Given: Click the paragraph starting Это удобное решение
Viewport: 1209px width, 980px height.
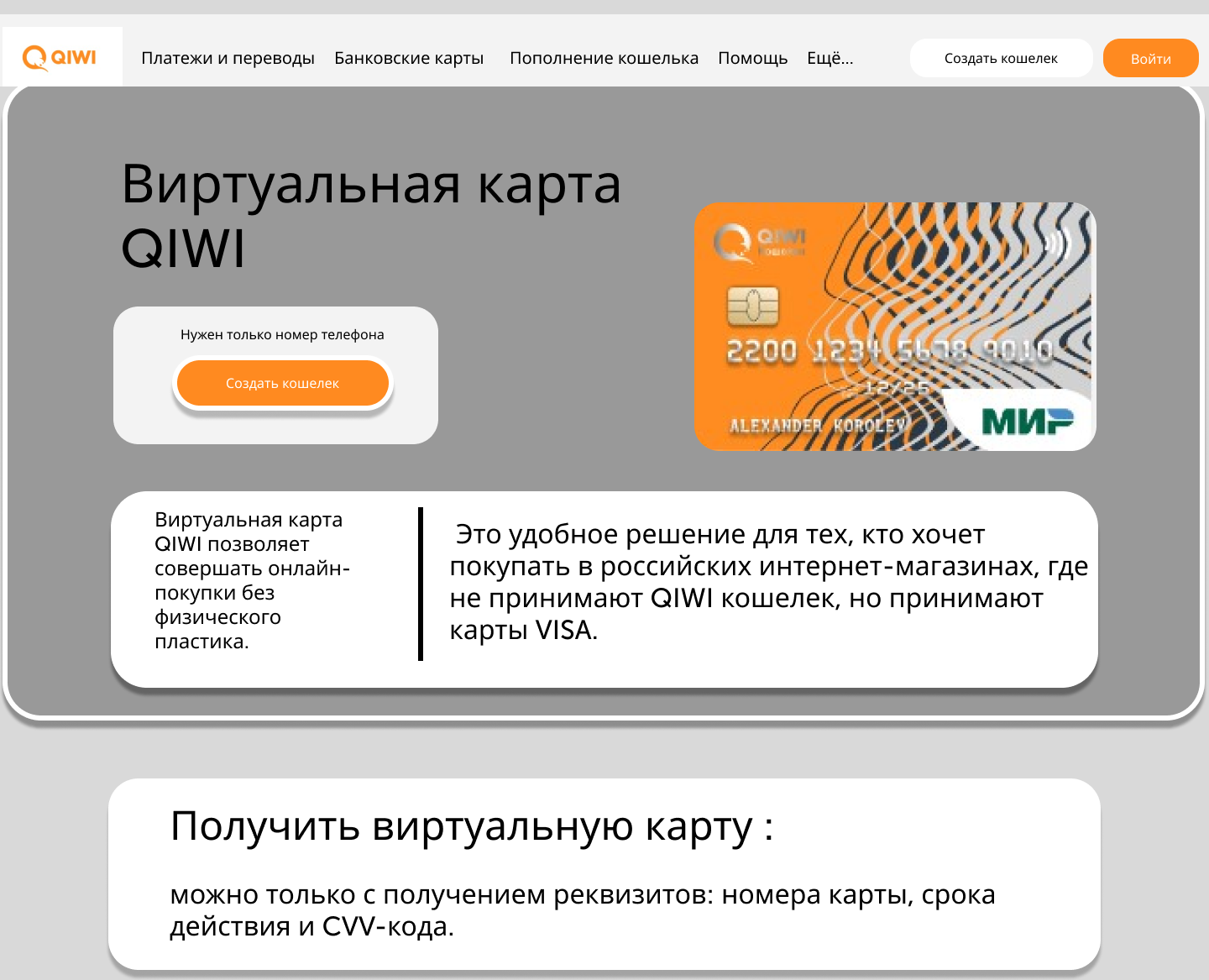Looking at the screenshot, I should pyautogui.click(x=768, y=581).
